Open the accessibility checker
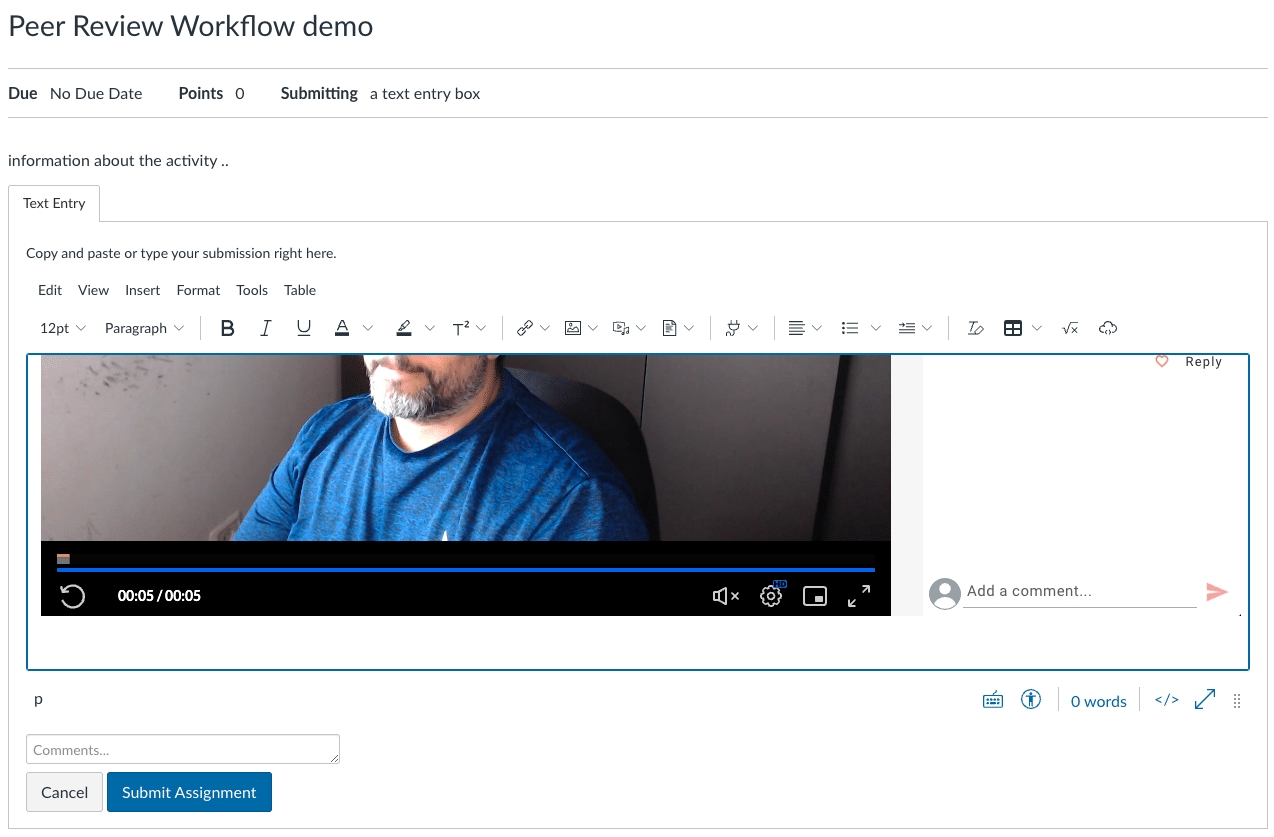1274x837 pixels. 1031,700
